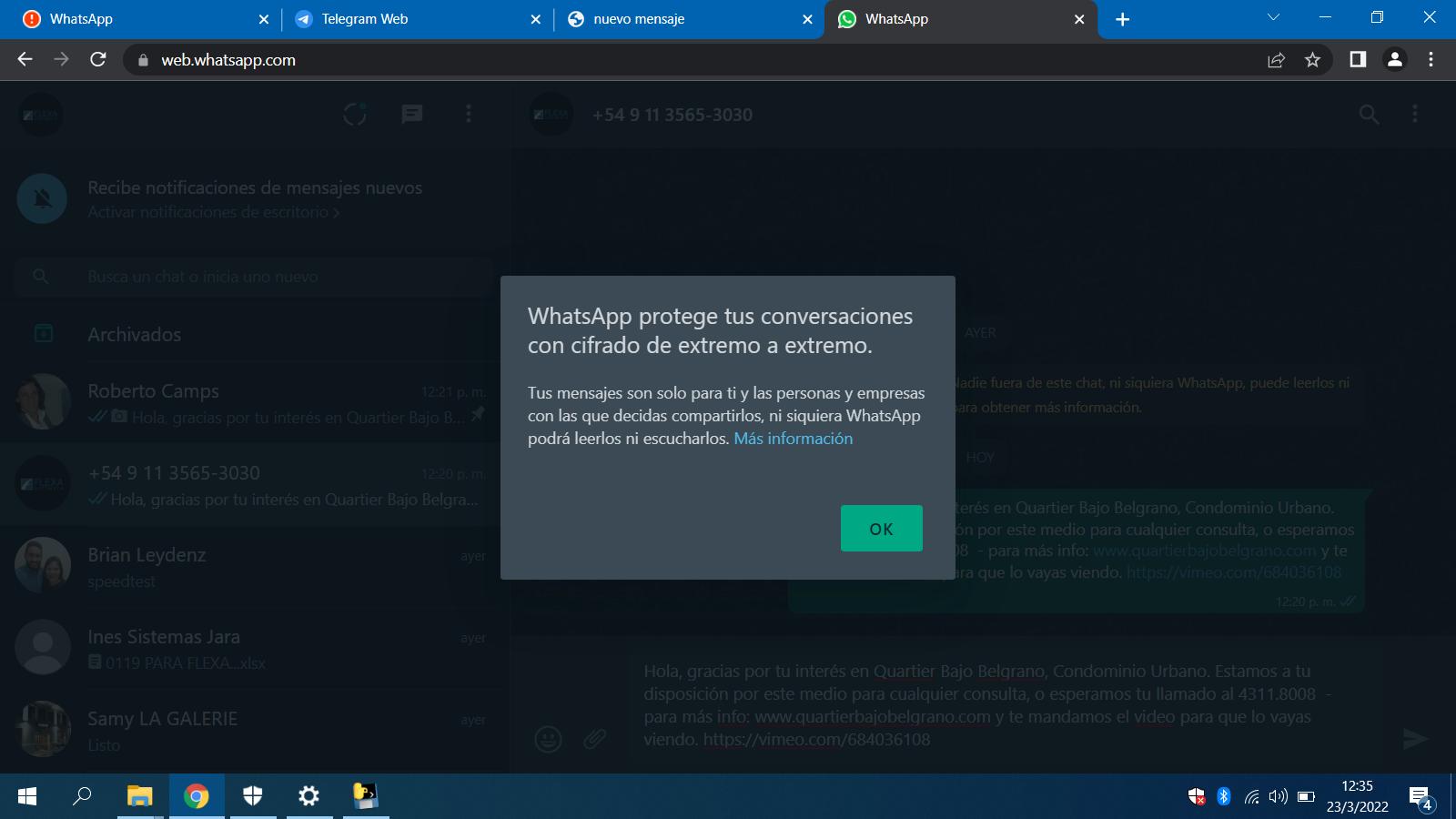This screenshot has width=1456, height=819.
Task: Click the contact header +54 9 11 3565-3030
Action: [672, 115]
